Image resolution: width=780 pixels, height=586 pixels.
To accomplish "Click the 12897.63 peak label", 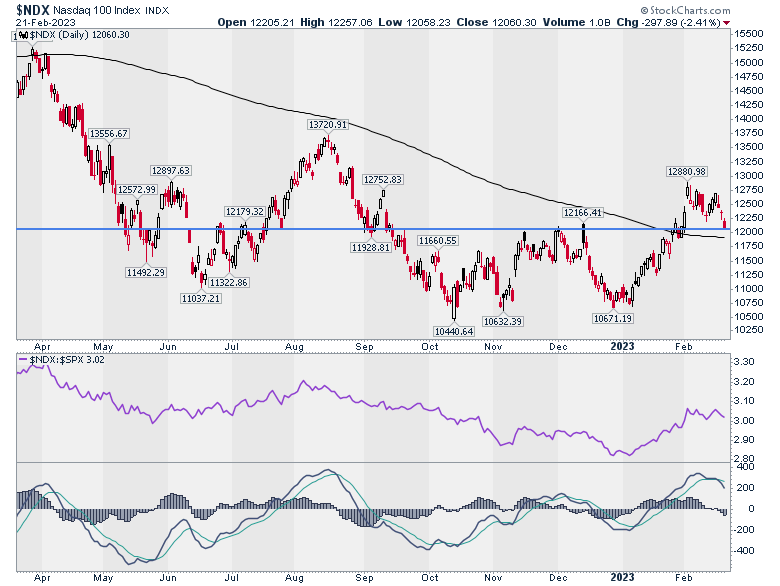I will click(x=171, y=170).
